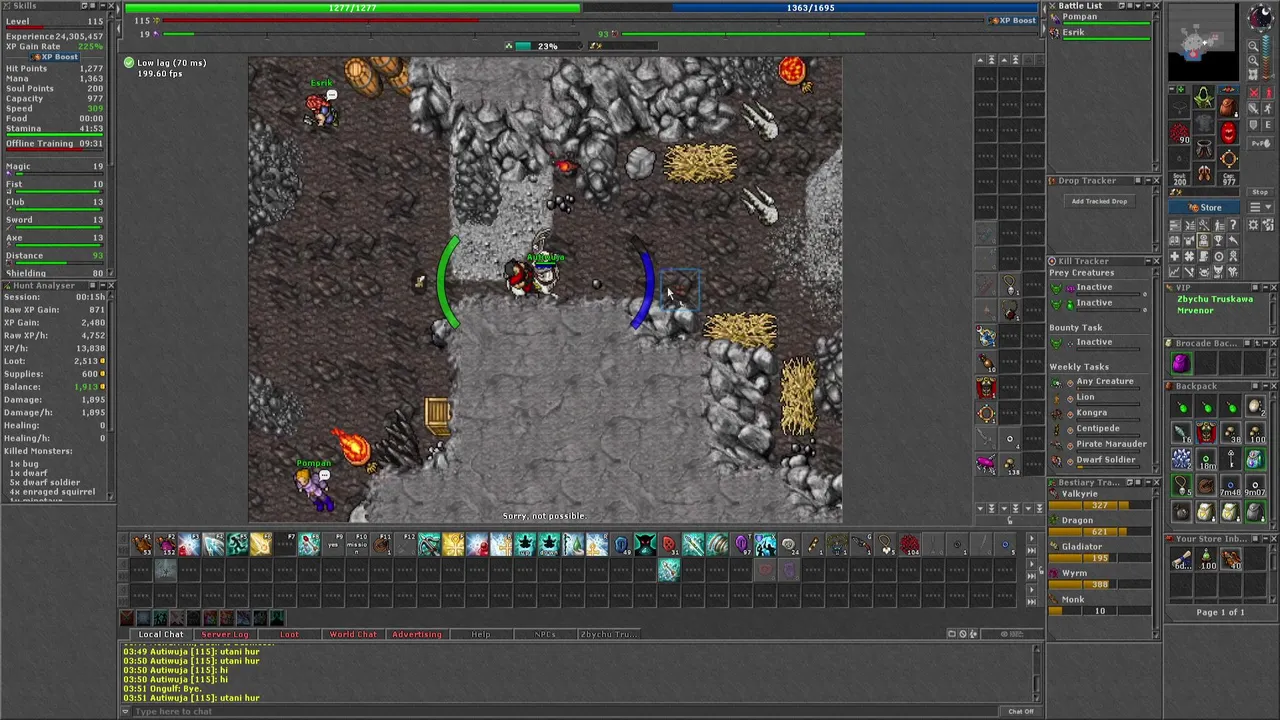Collapse the Battle List panel
Screen dimensions: 1280x720
pyautogui.click(x=1148, y=6)
